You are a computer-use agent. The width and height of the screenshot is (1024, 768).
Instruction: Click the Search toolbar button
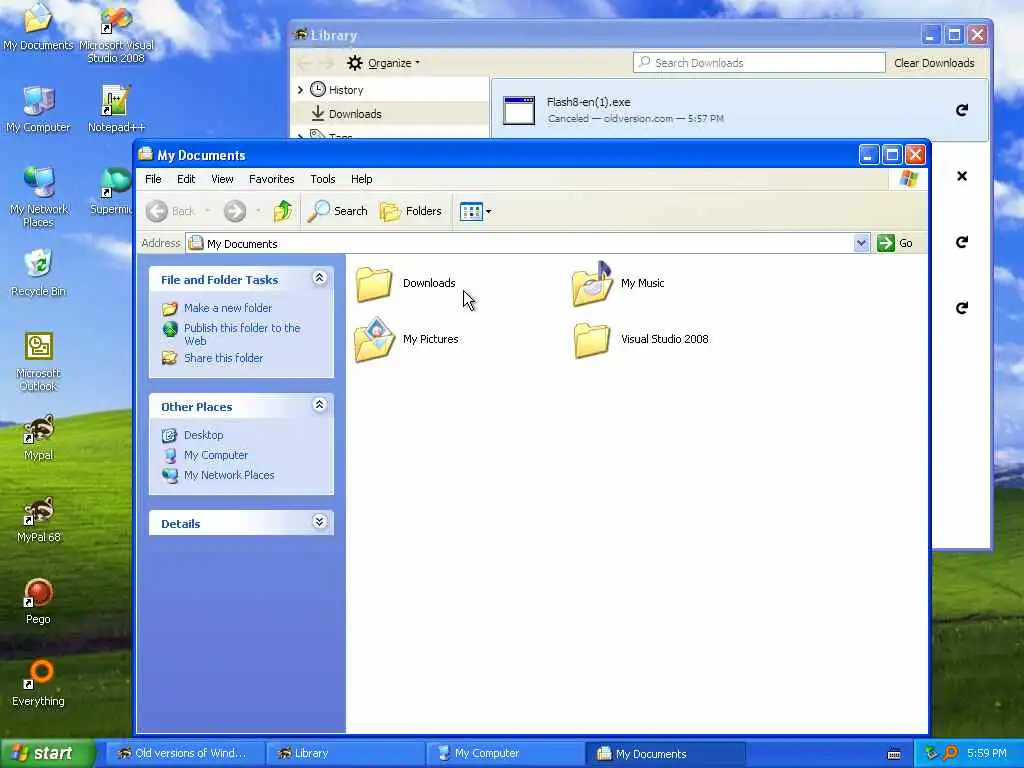pyautogui.click(x=338, y=211)
